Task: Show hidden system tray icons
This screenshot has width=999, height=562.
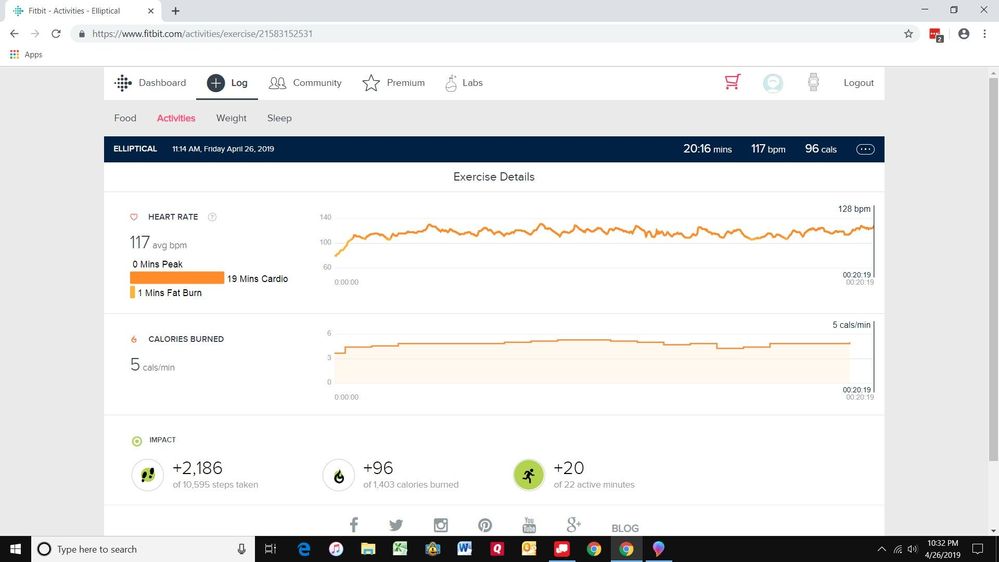Action: pos(882,549)
